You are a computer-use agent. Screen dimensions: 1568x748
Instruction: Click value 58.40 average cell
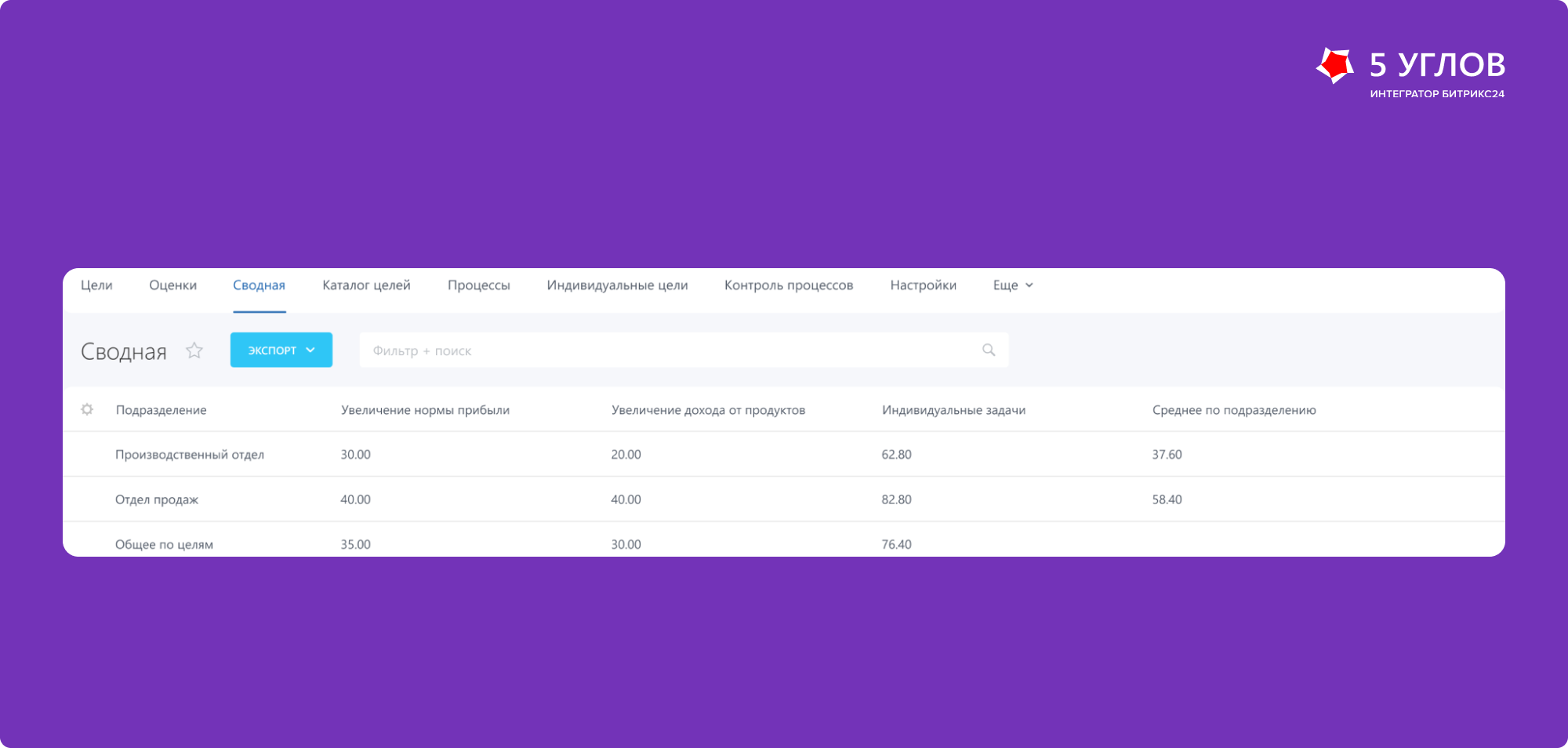coord(1167,499)
